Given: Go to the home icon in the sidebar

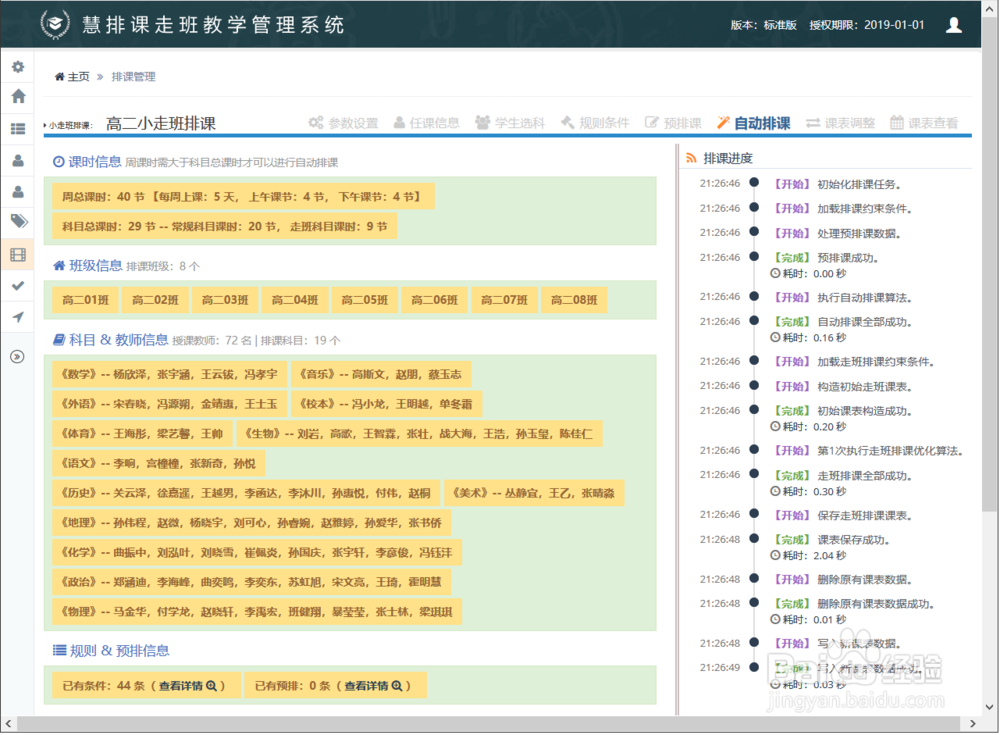Looking at the screenshot, I should (x=18, y=96).
